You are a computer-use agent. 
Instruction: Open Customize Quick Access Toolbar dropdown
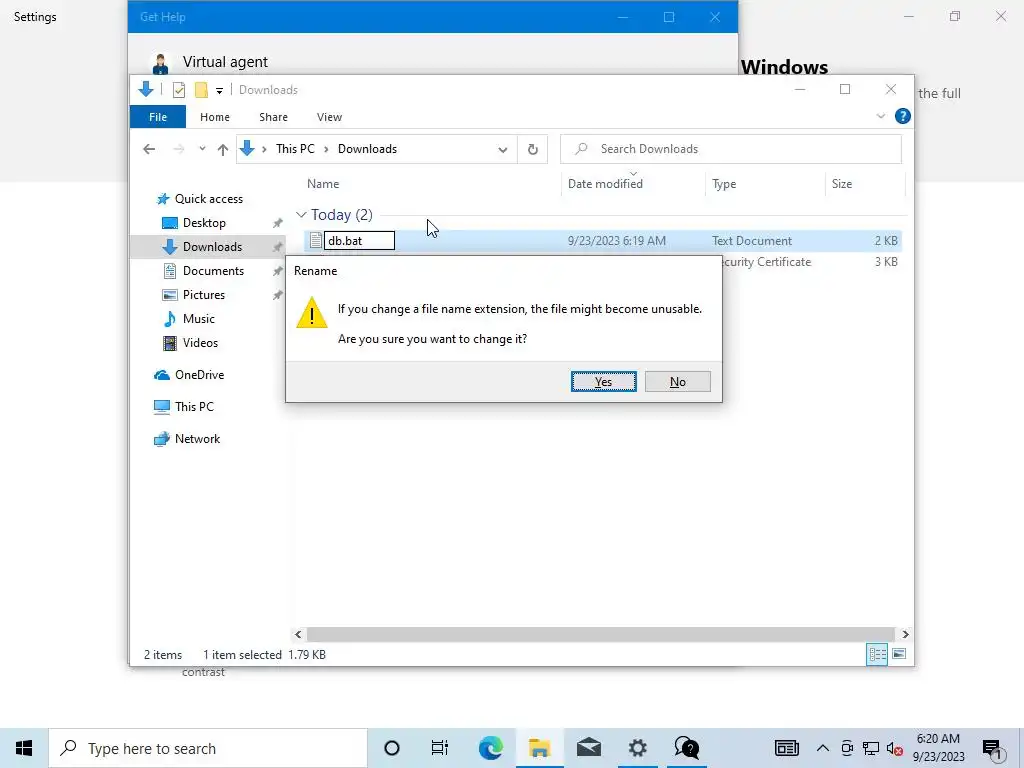pyautogui.click(x=219, y=91)
